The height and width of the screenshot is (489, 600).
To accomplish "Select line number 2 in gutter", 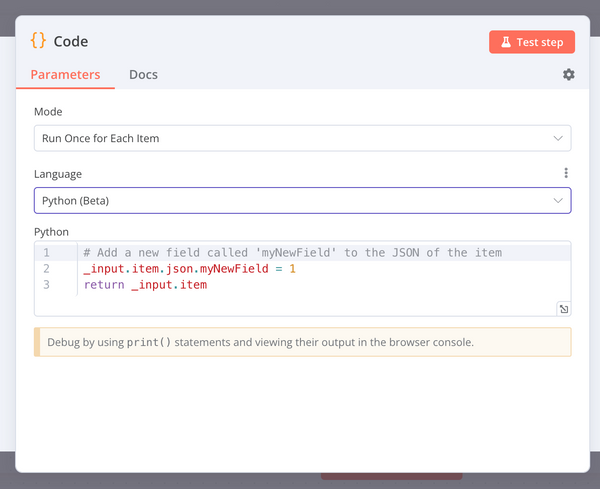I will tap(46, 269).
